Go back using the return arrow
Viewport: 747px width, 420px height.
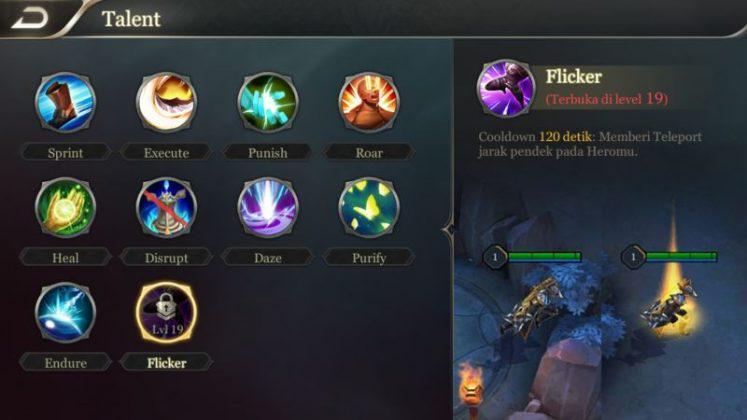[30, 19]
